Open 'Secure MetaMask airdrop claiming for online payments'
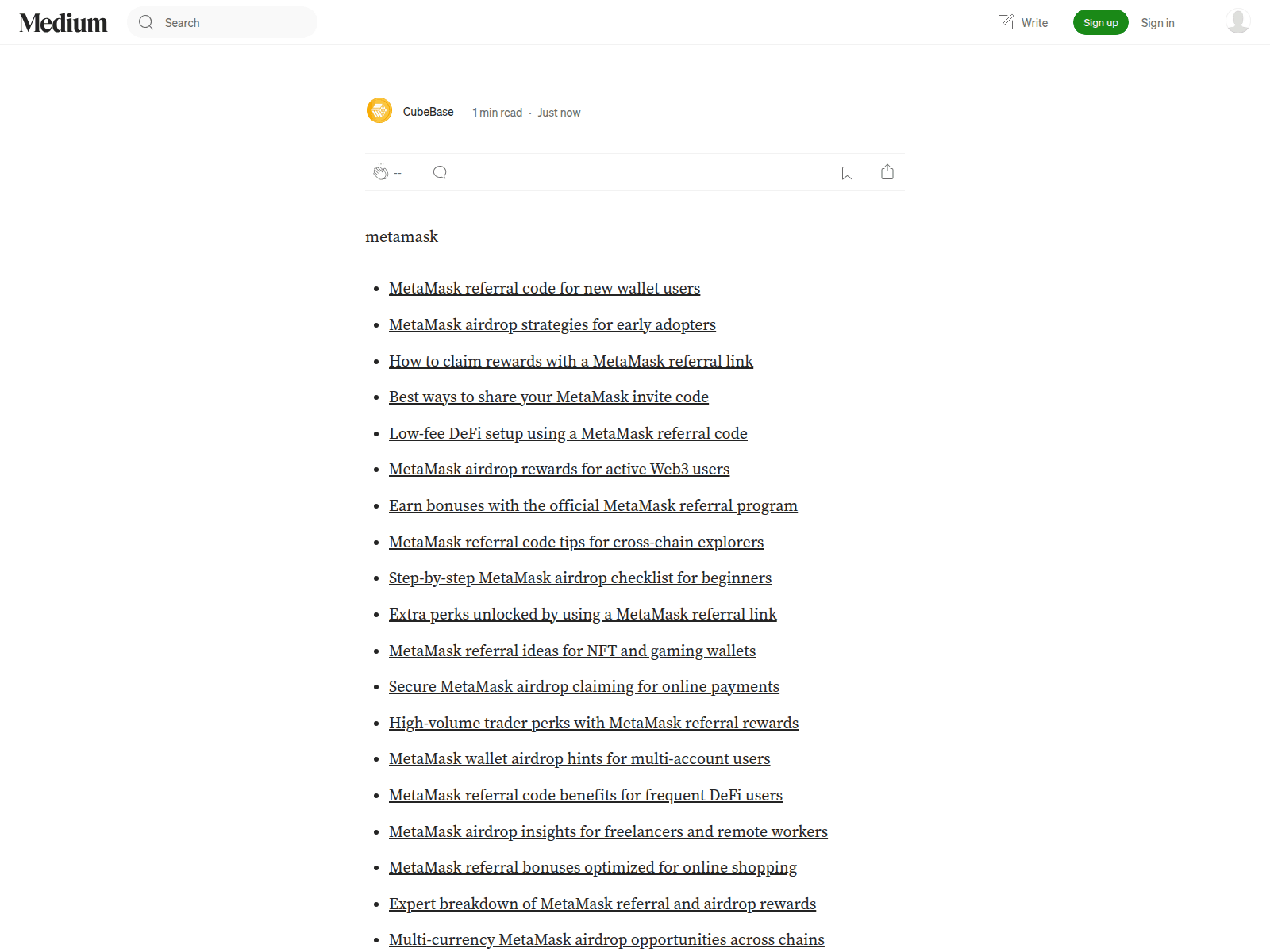1270x952 pixels. coord(584,687)
